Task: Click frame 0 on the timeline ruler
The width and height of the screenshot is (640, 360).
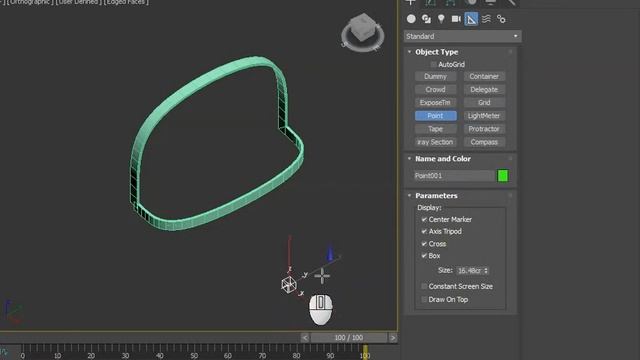Action: coord(22,356)
